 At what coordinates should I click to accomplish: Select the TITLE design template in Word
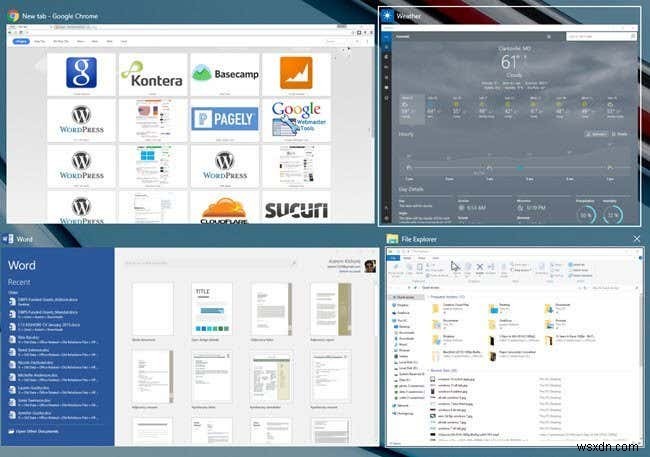pyautogui.click(x=211, y=309)
